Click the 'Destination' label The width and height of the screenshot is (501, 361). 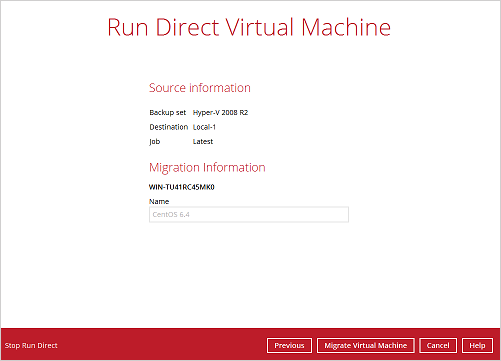[169, 127]
